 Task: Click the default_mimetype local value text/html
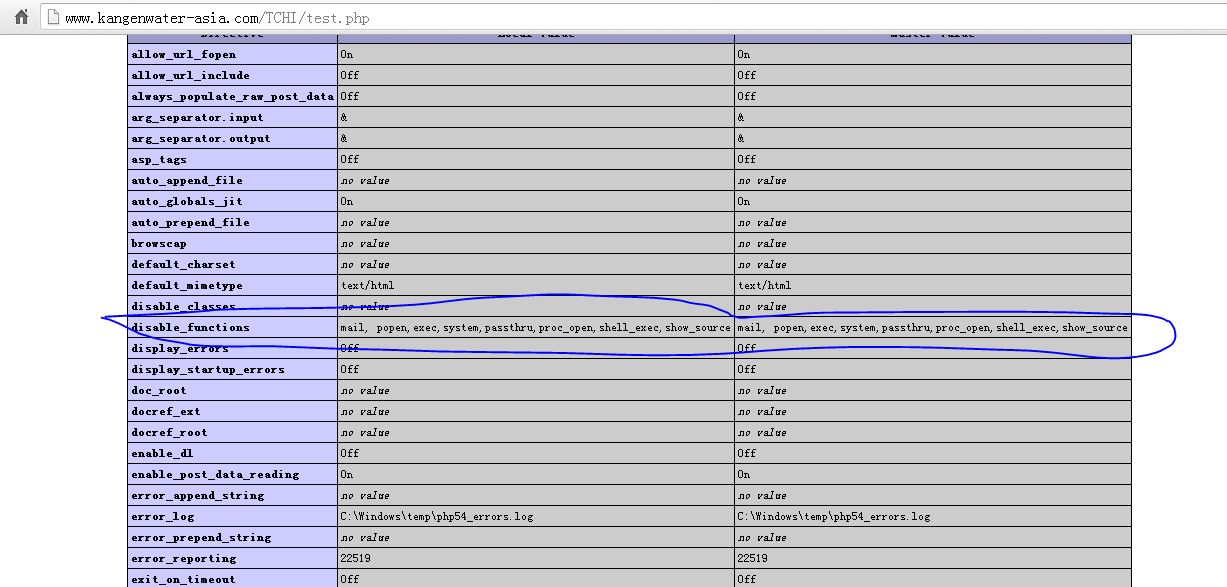pos(367,285)
